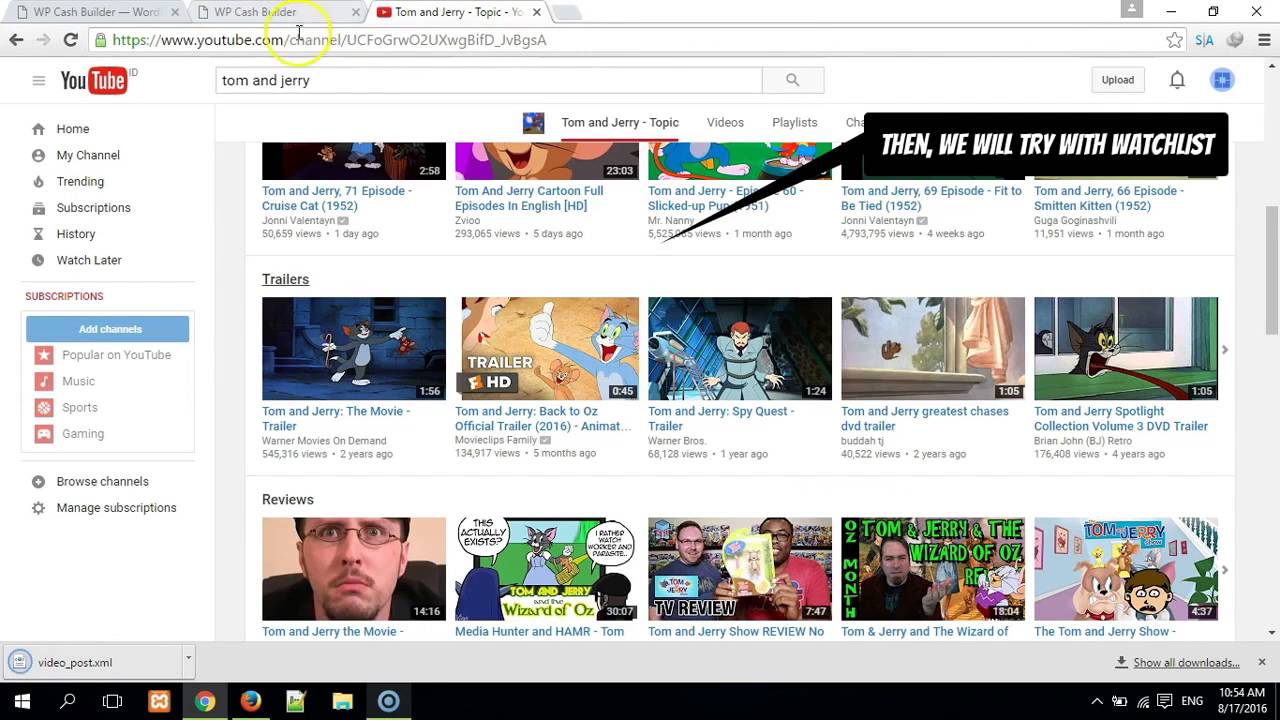Open Browse channels link

pos(102,482)
